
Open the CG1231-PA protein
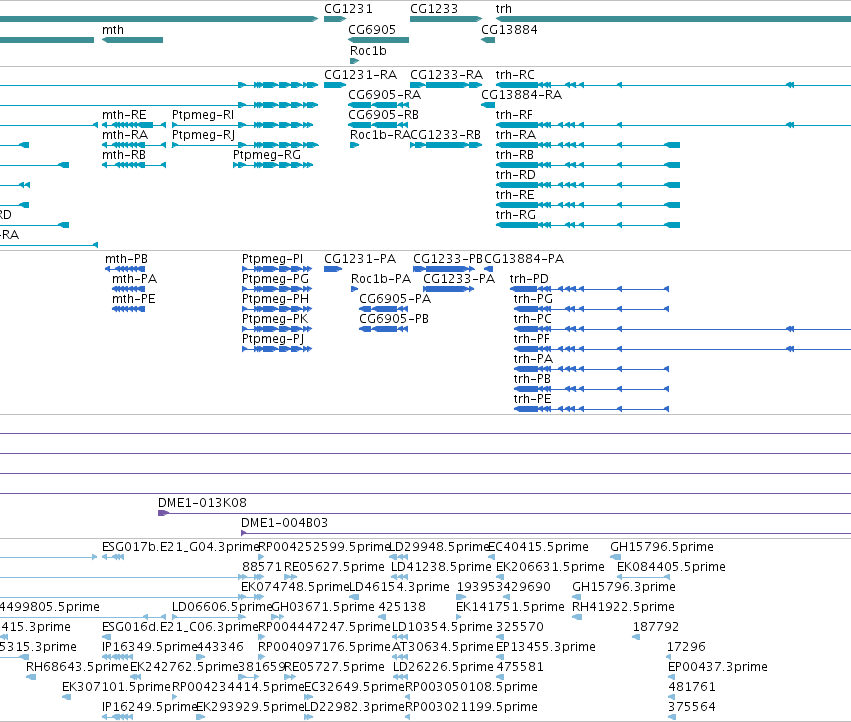tap(360, 259)
